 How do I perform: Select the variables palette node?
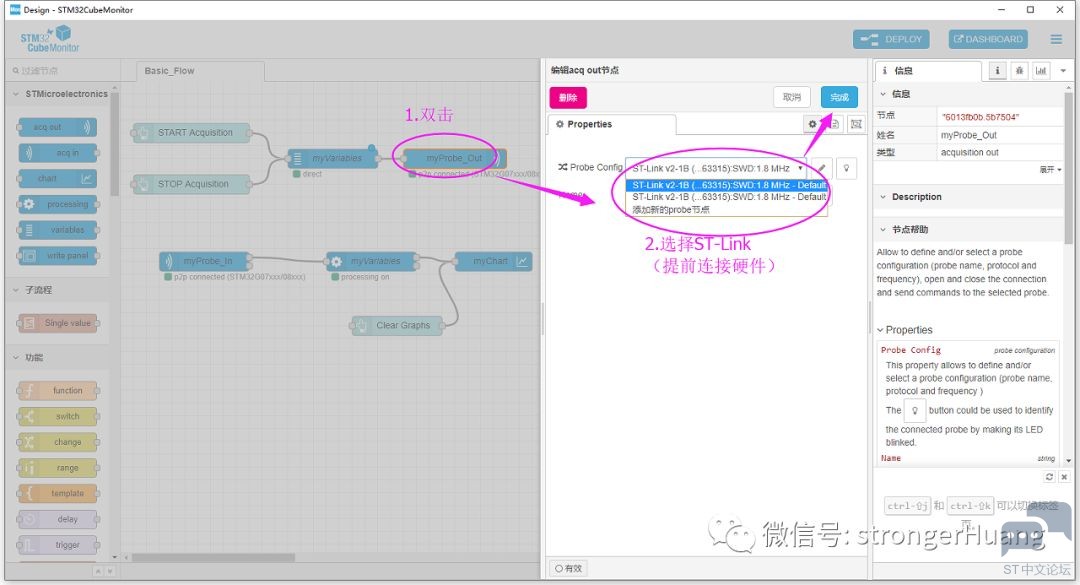click(58, 229)
